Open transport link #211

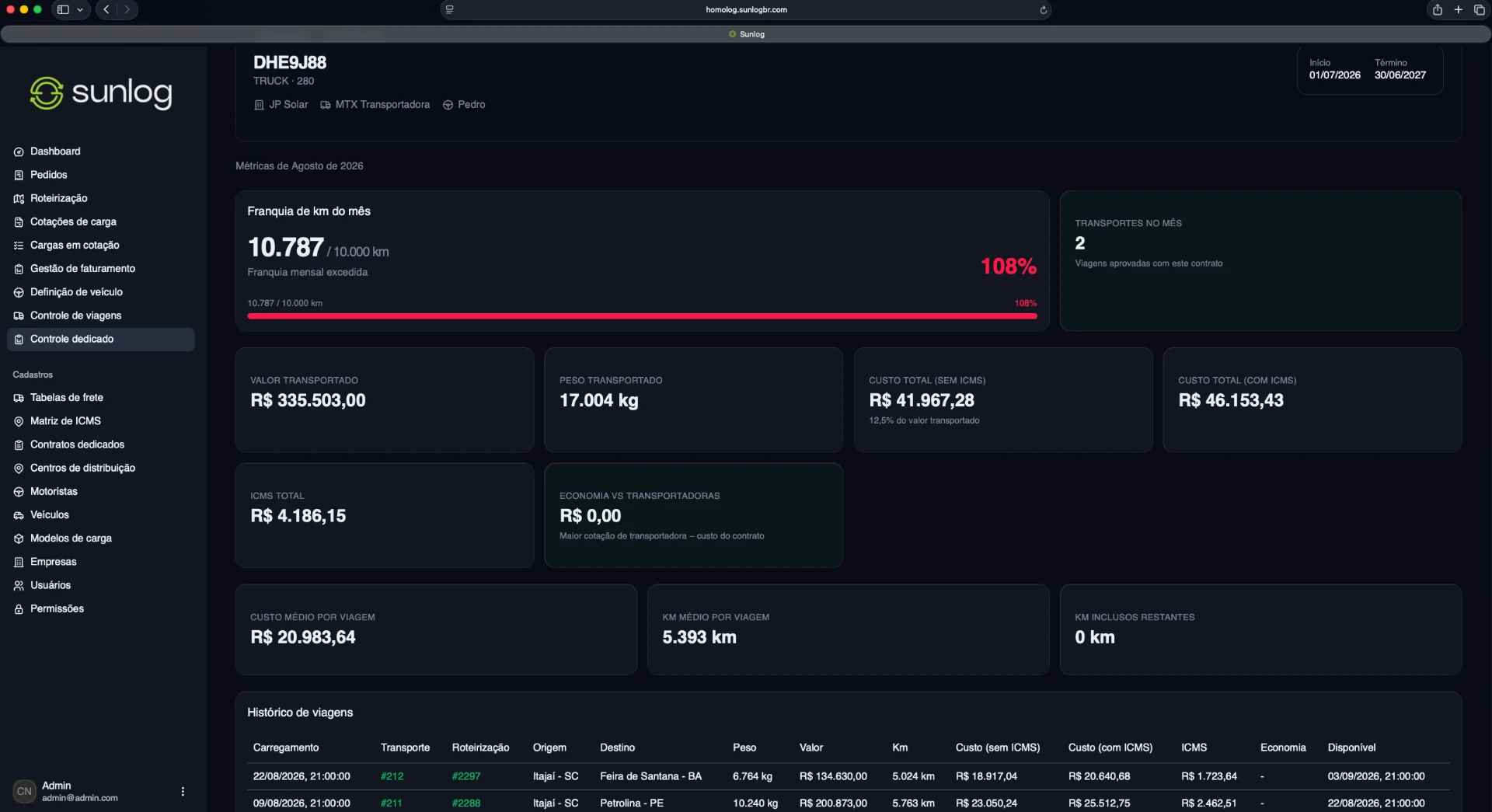point(391,803)
